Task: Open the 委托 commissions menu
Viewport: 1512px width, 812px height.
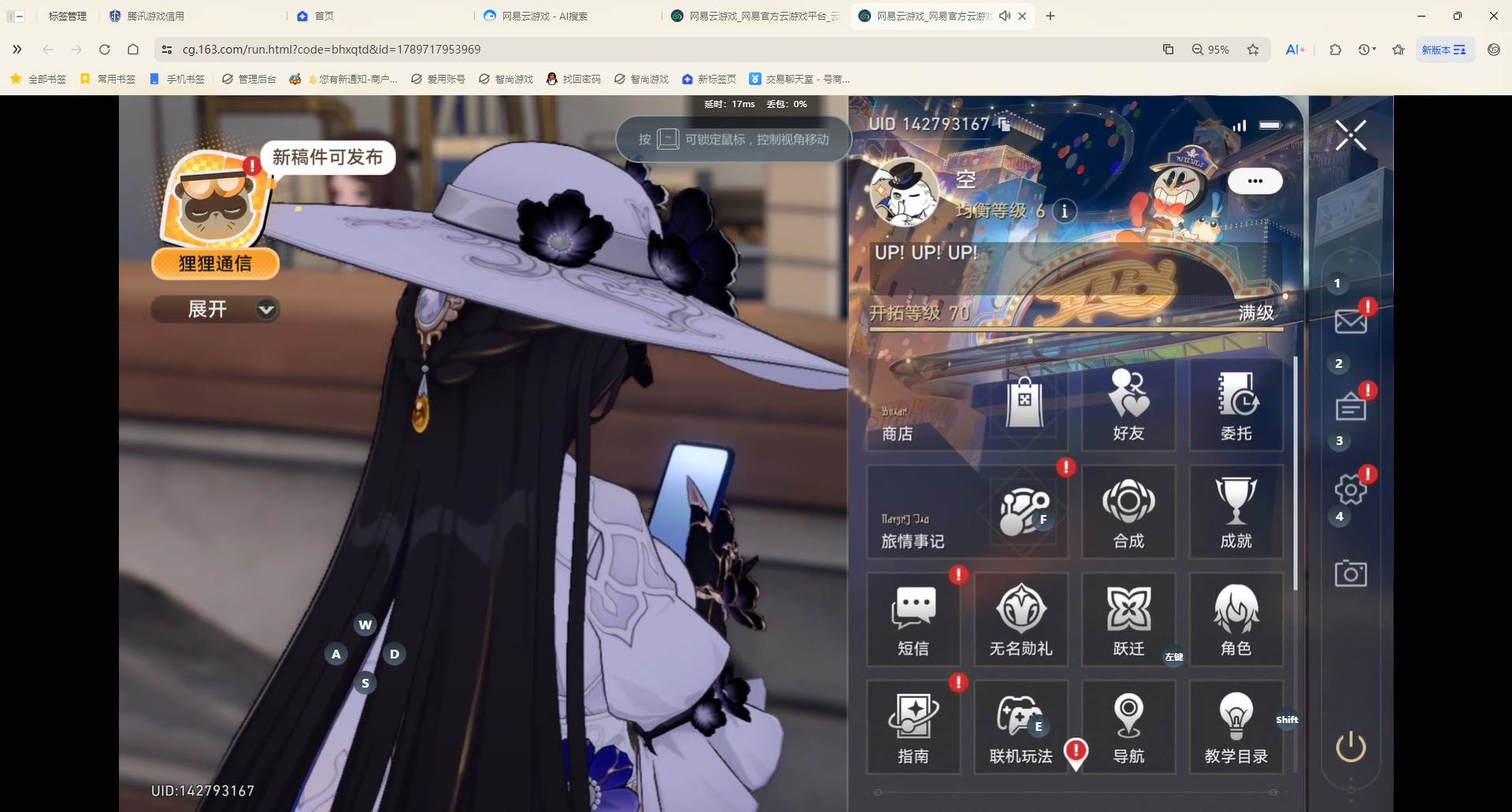Action: pyautogui.click(x=1236, y=405)
